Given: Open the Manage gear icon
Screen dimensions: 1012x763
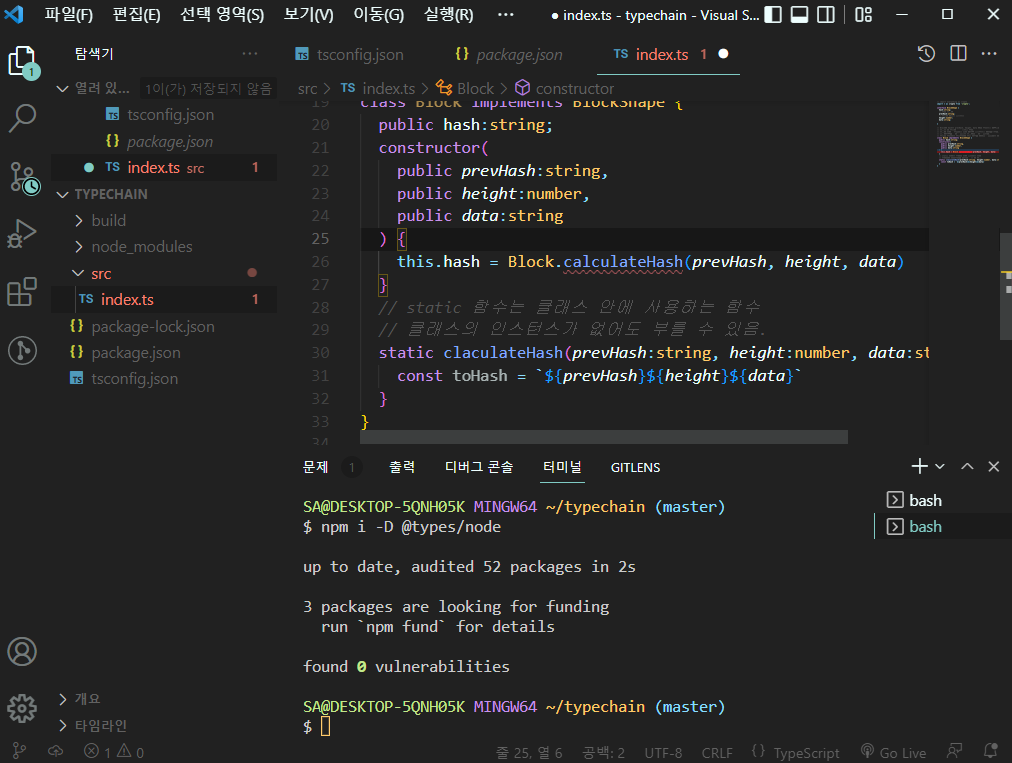Looking at the screenshot, I should tap(22, 709).
